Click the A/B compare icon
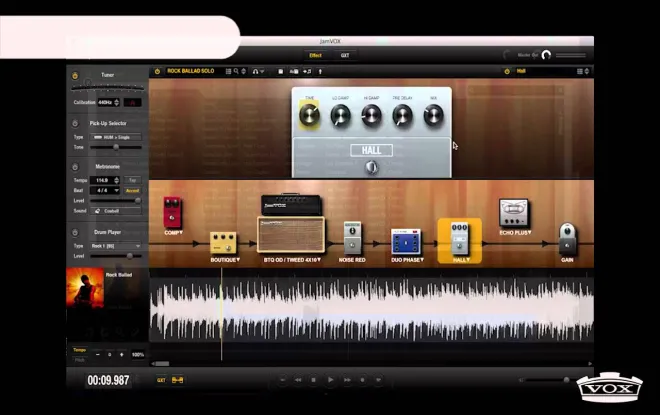660x415 pixels. pyautogui.click(x=294, y=72)
